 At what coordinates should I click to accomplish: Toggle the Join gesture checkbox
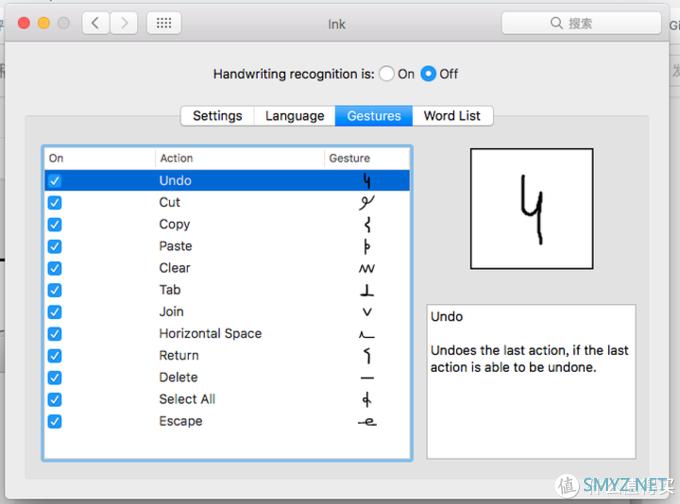pyautogui.click(x=55, y=312)
